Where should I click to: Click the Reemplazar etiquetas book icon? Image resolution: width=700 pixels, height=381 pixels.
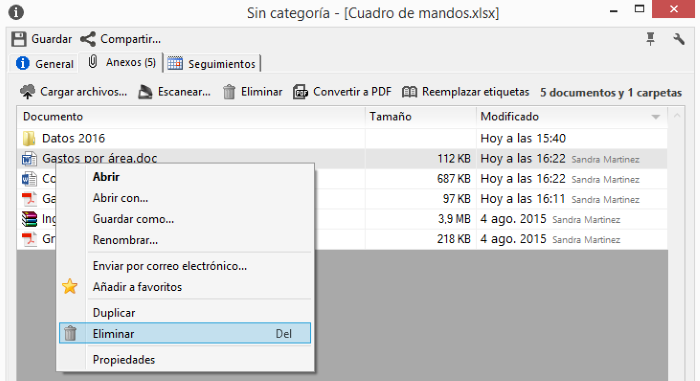click(409, 92)
